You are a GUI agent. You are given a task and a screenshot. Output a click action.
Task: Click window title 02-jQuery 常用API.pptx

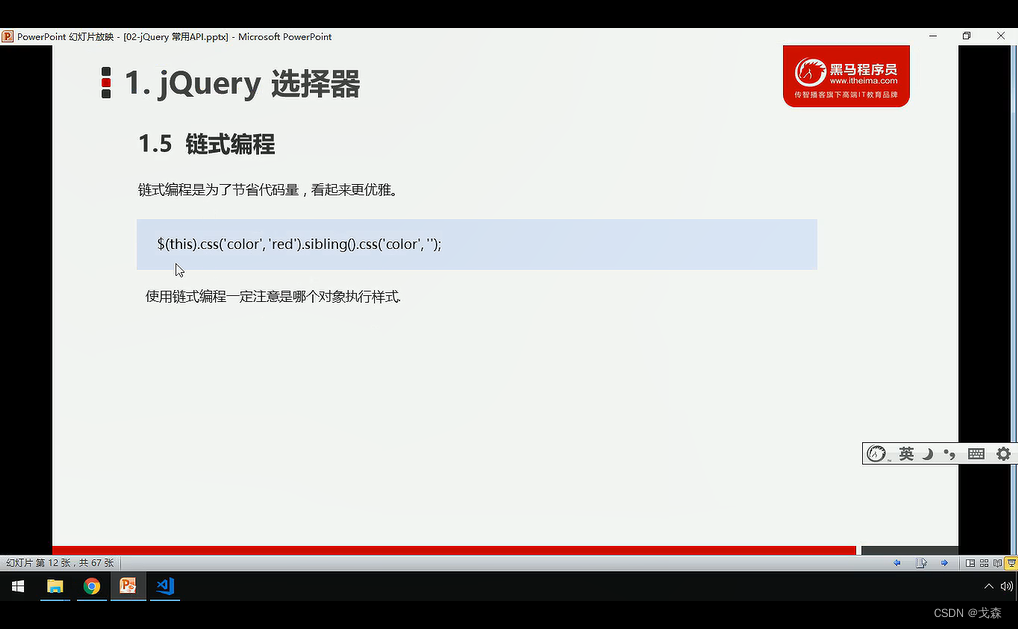click(x=176, y=37)
